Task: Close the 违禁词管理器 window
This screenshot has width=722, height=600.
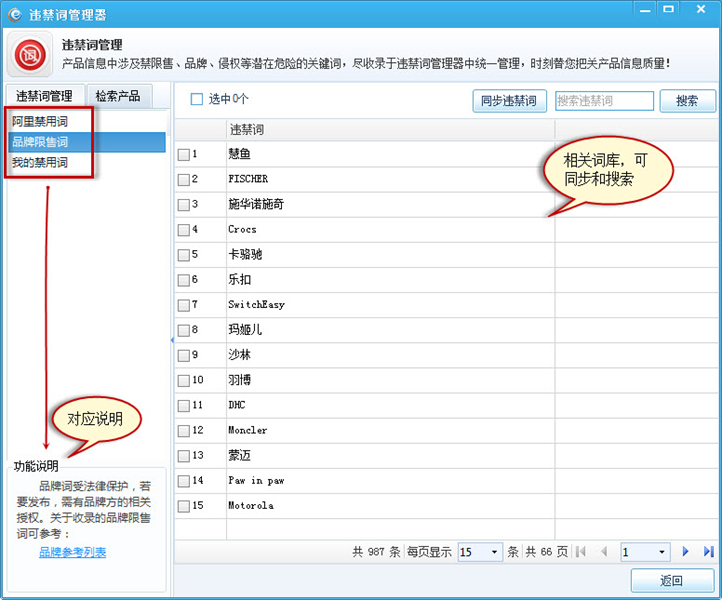Action: [701, 9]
